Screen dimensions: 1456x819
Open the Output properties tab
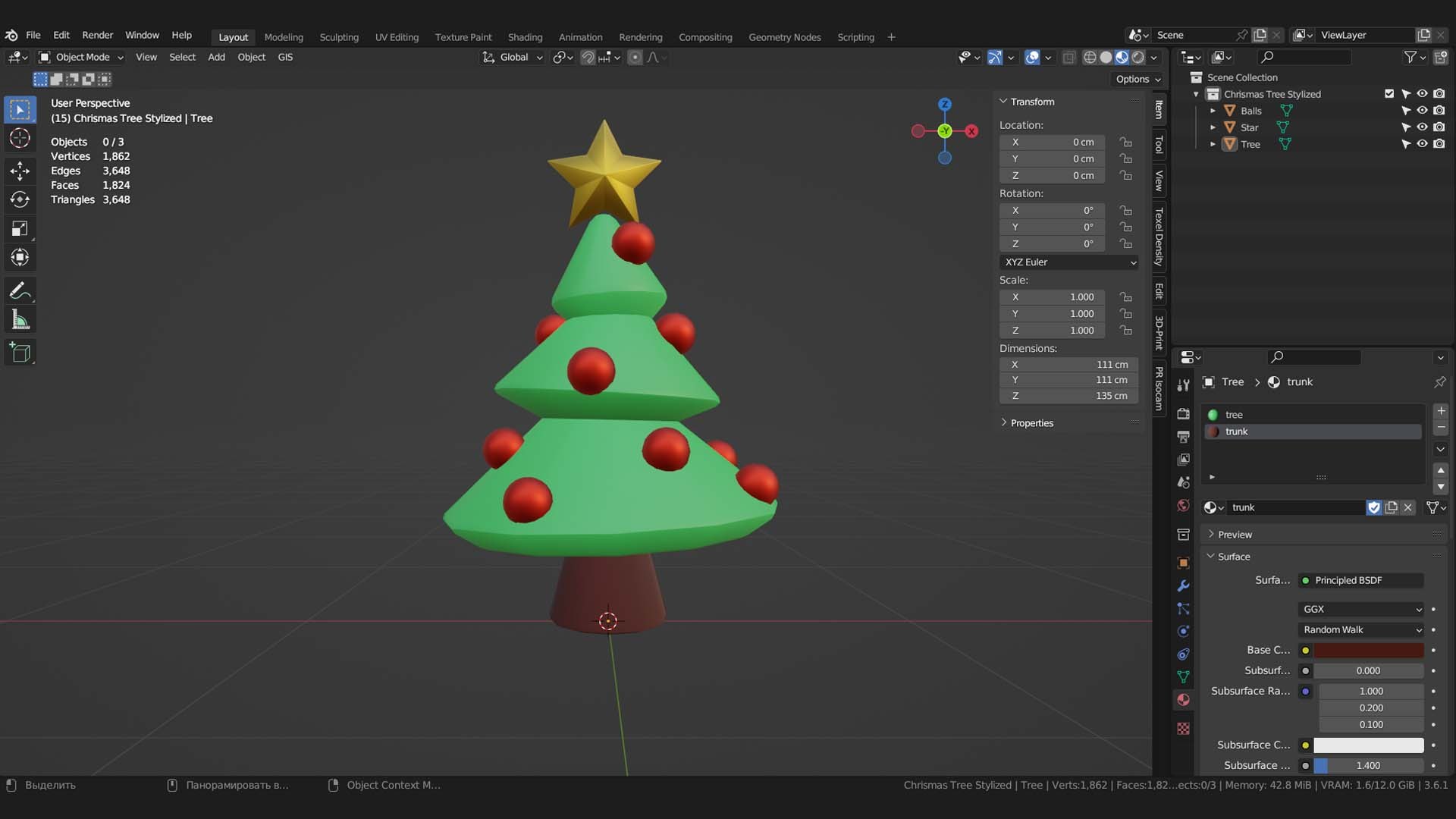point(1183,436)
